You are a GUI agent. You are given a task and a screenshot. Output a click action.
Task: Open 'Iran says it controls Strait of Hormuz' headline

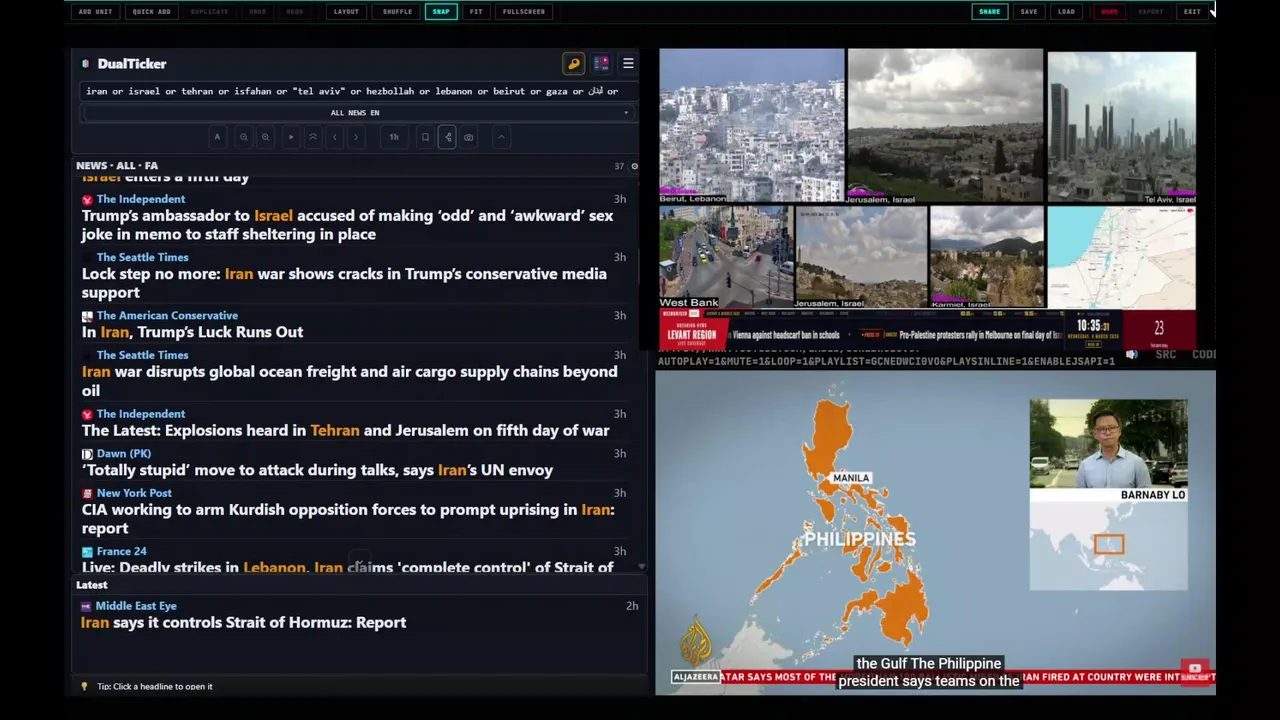[x=243, y=622]
